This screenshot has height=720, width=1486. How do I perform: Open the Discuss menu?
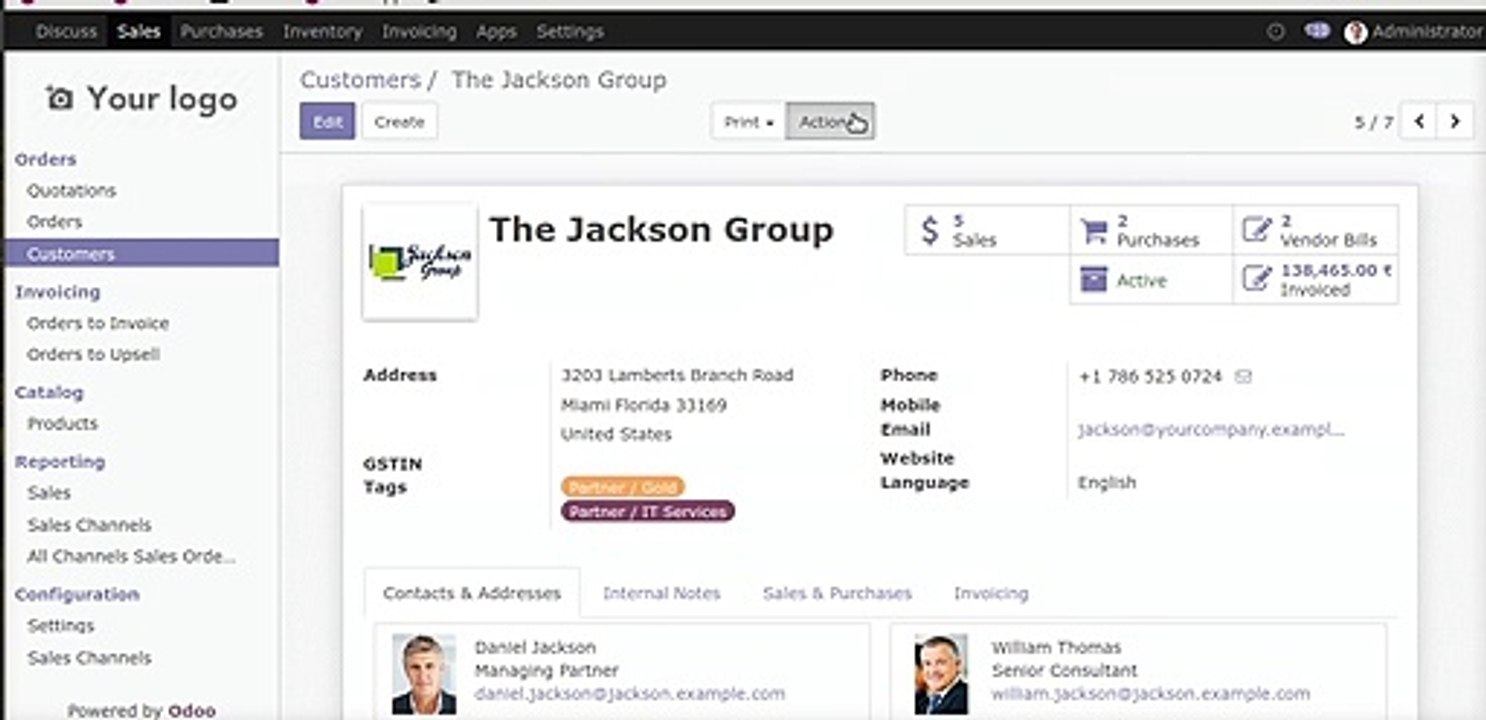(66, 32)
